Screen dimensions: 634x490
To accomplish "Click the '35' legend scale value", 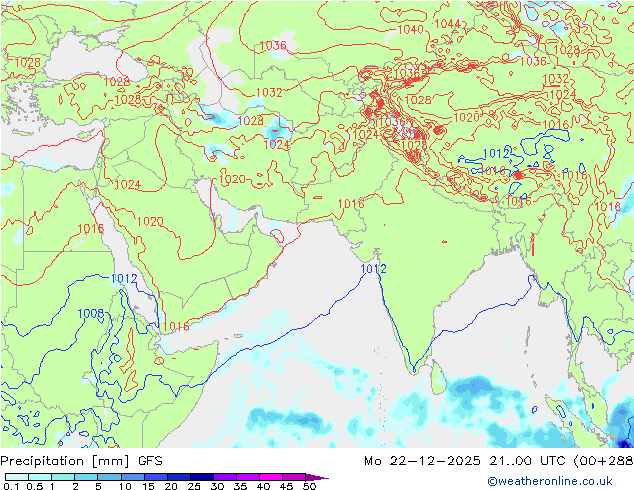I will (x=240, y=486).
